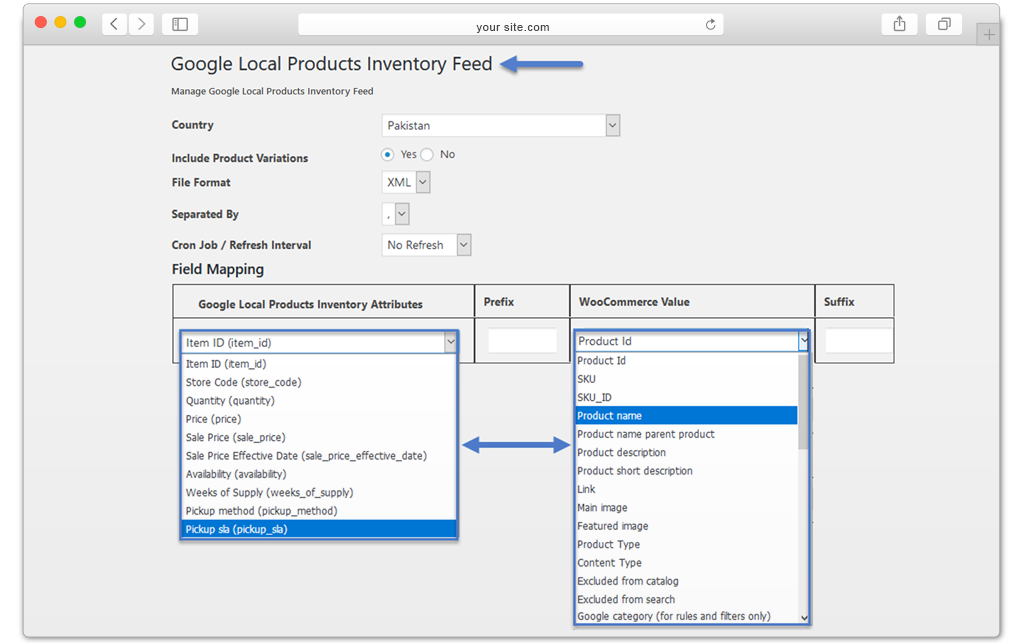Minimize the window with the yellow button
Screen dimensions: 1024x643
(x=60, y=22)
